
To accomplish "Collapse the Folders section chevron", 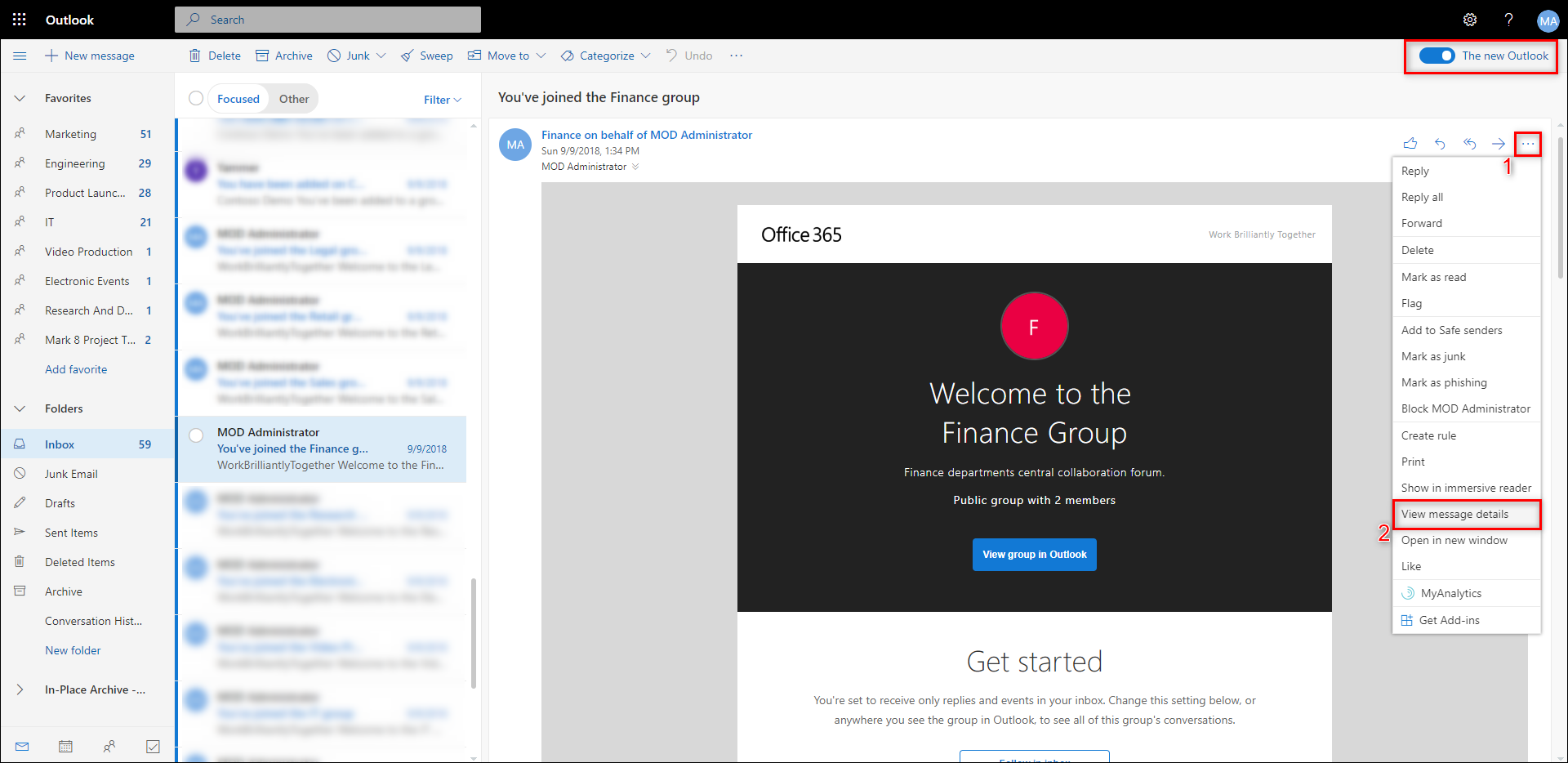I will [20, 408].
